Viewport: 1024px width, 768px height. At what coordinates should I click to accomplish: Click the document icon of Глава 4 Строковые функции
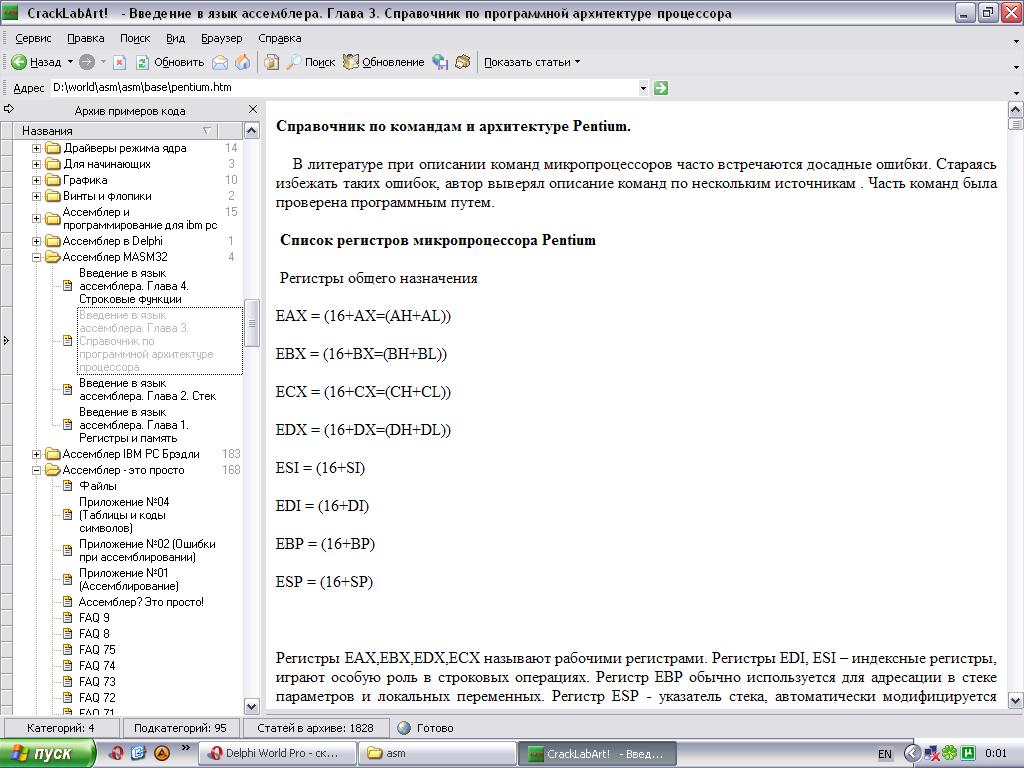pos(67,285)
